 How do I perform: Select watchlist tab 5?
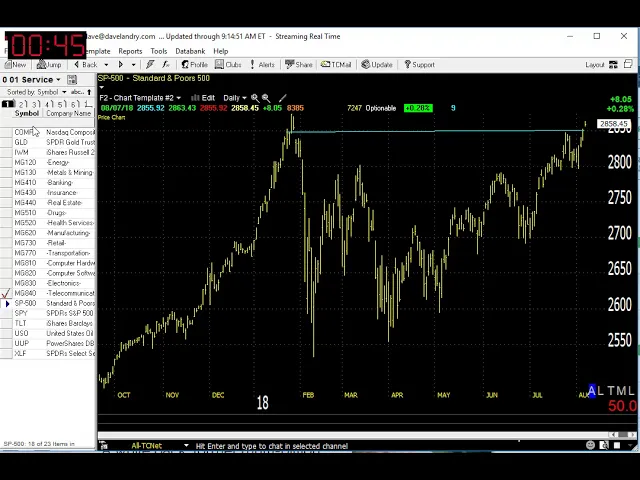(x=62, y=104)
